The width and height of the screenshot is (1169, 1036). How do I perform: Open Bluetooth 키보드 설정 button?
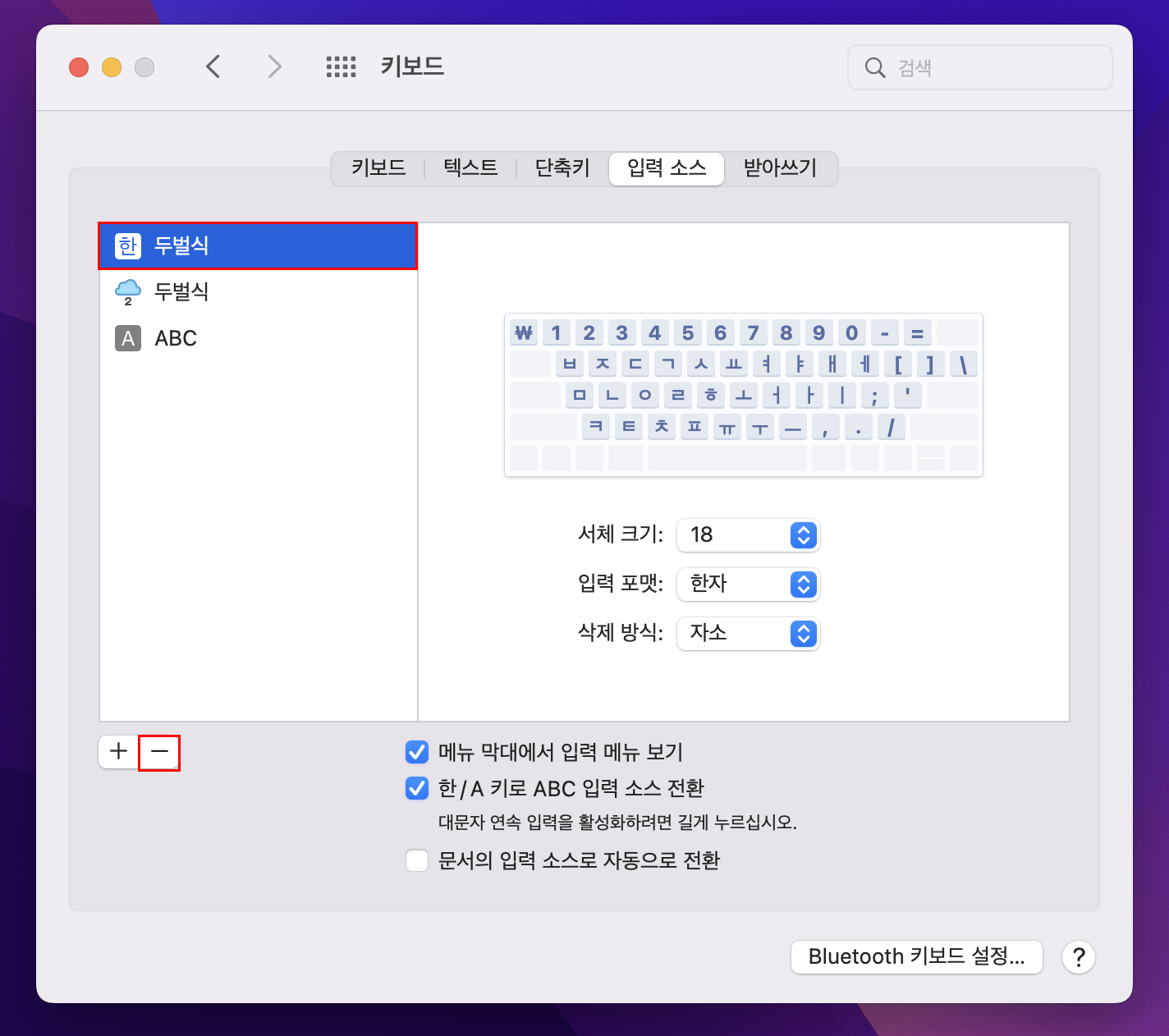(917, 957)
